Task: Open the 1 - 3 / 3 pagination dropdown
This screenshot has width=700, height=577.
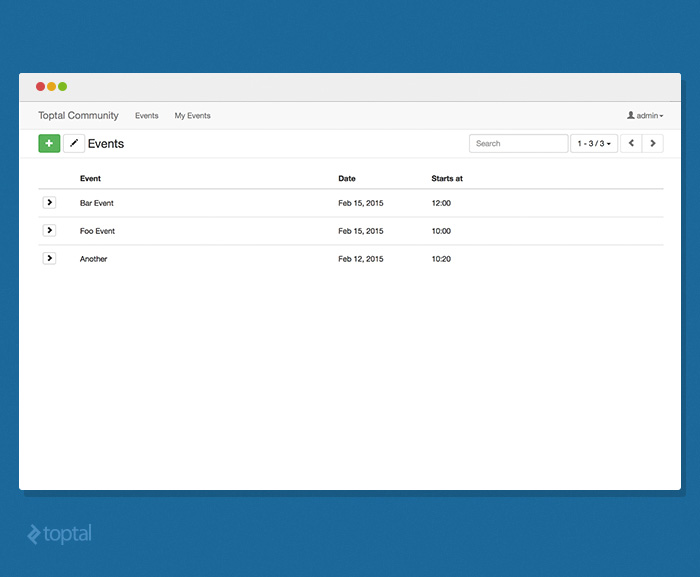Action: coord(593,143)
